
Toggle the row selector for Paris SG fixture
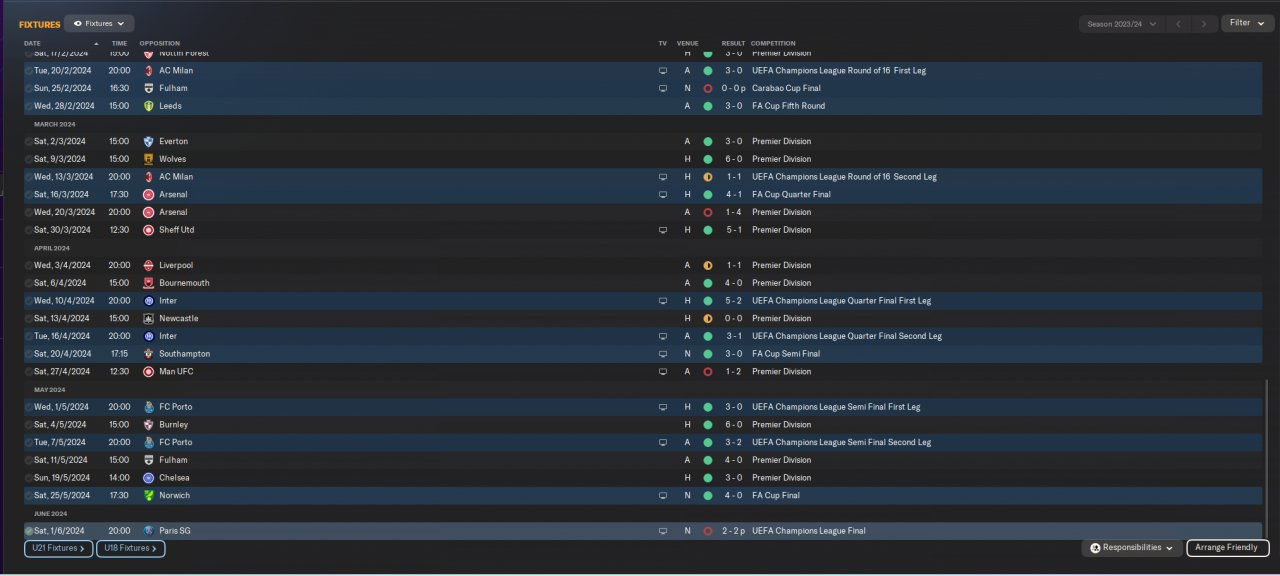pos(28,531)
